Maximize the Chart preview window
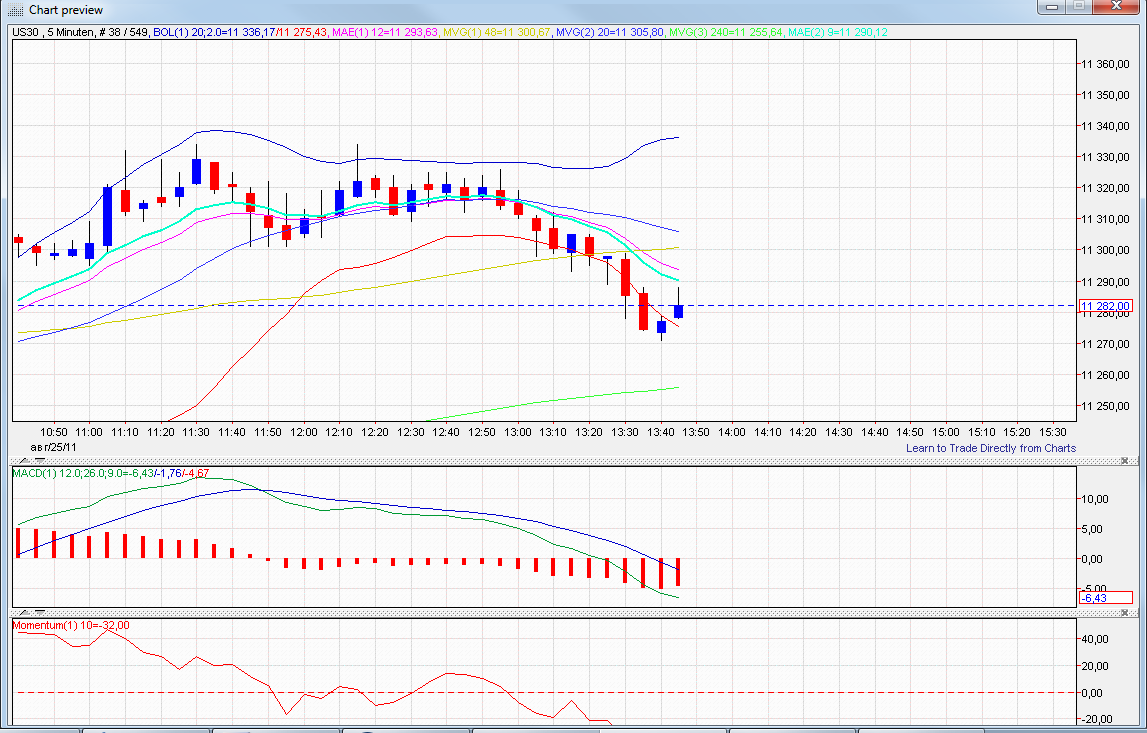 pyautogui.click(x=1079, y=7)
